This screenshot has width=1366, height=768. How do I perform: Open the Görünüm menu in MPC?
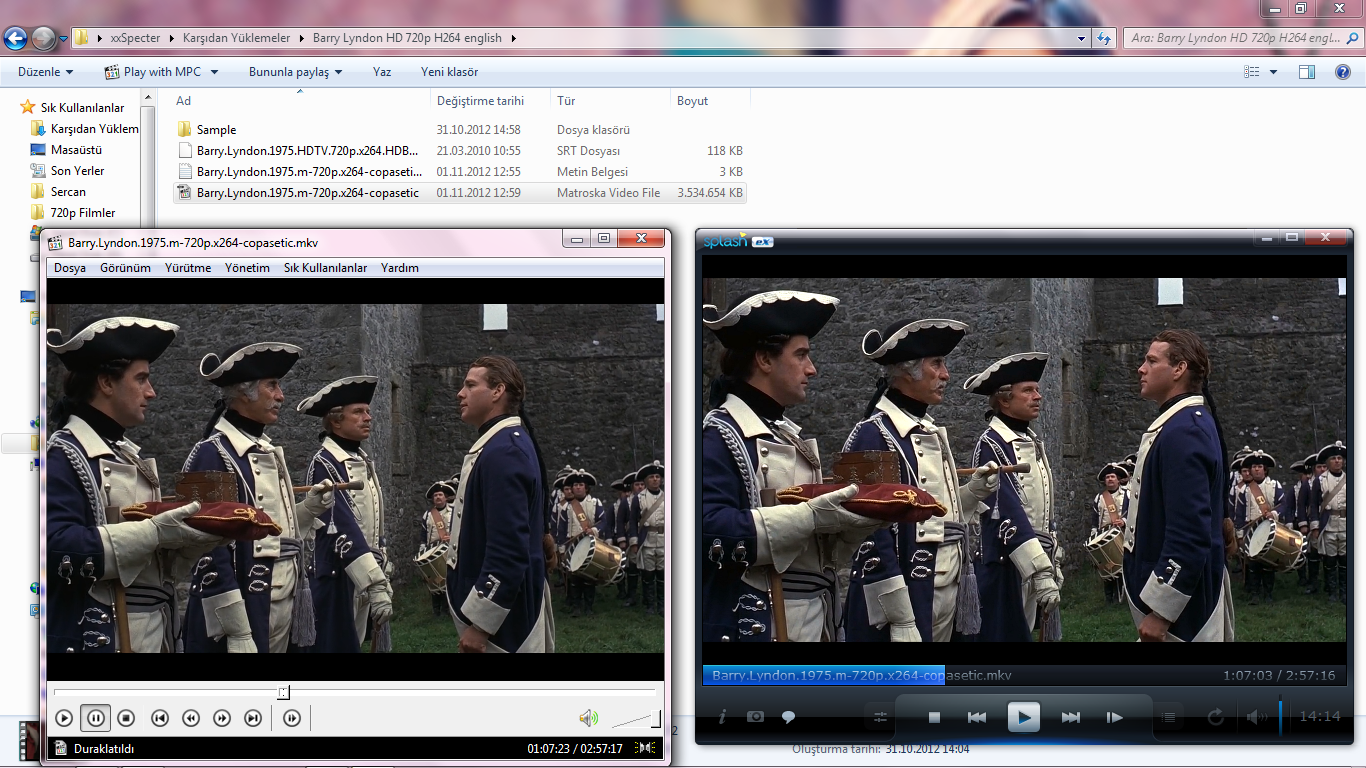point(125,268)
